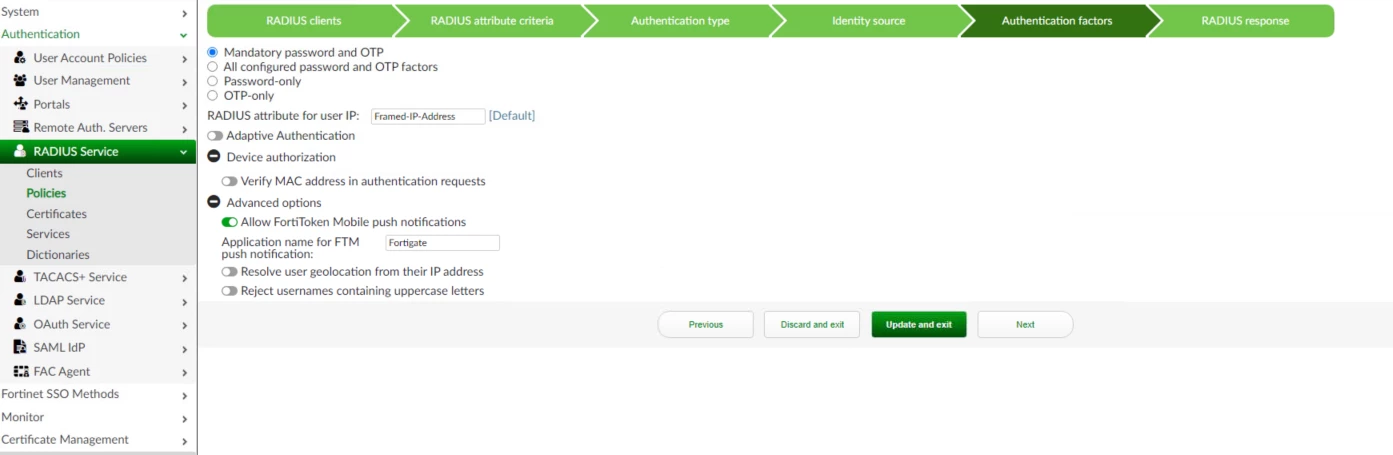The width and height of the screenshot is (1393, 455).
Task: Disable Allow FortiToken Mobile push notifications
Action: click(x=230, y=222)
